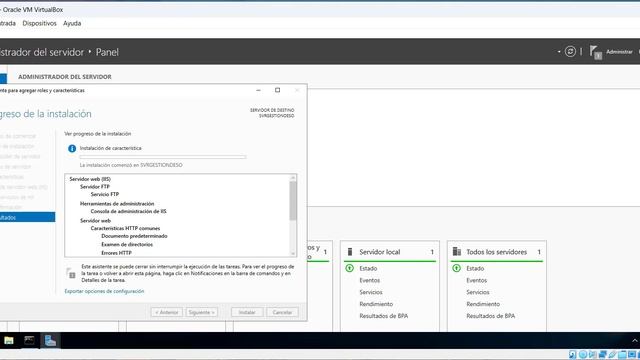Click the VirtualBox network status icon

[x=602, y=355]
